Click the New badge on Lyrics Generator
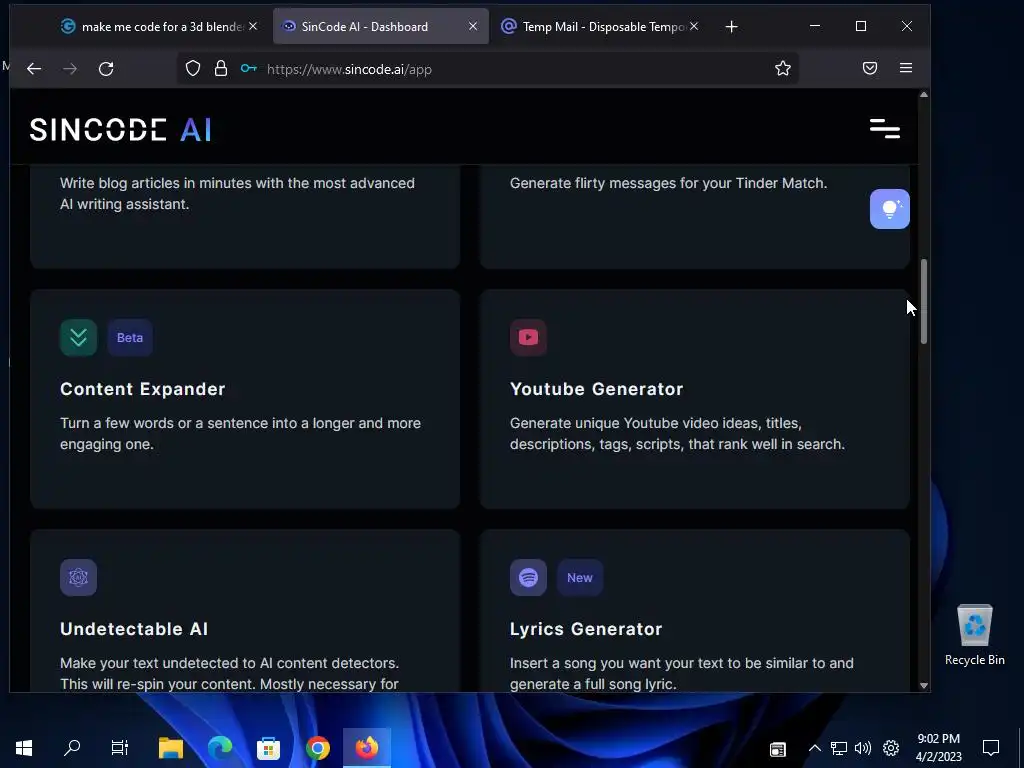This screenshot has height=768, width=1024. [580, 577]
